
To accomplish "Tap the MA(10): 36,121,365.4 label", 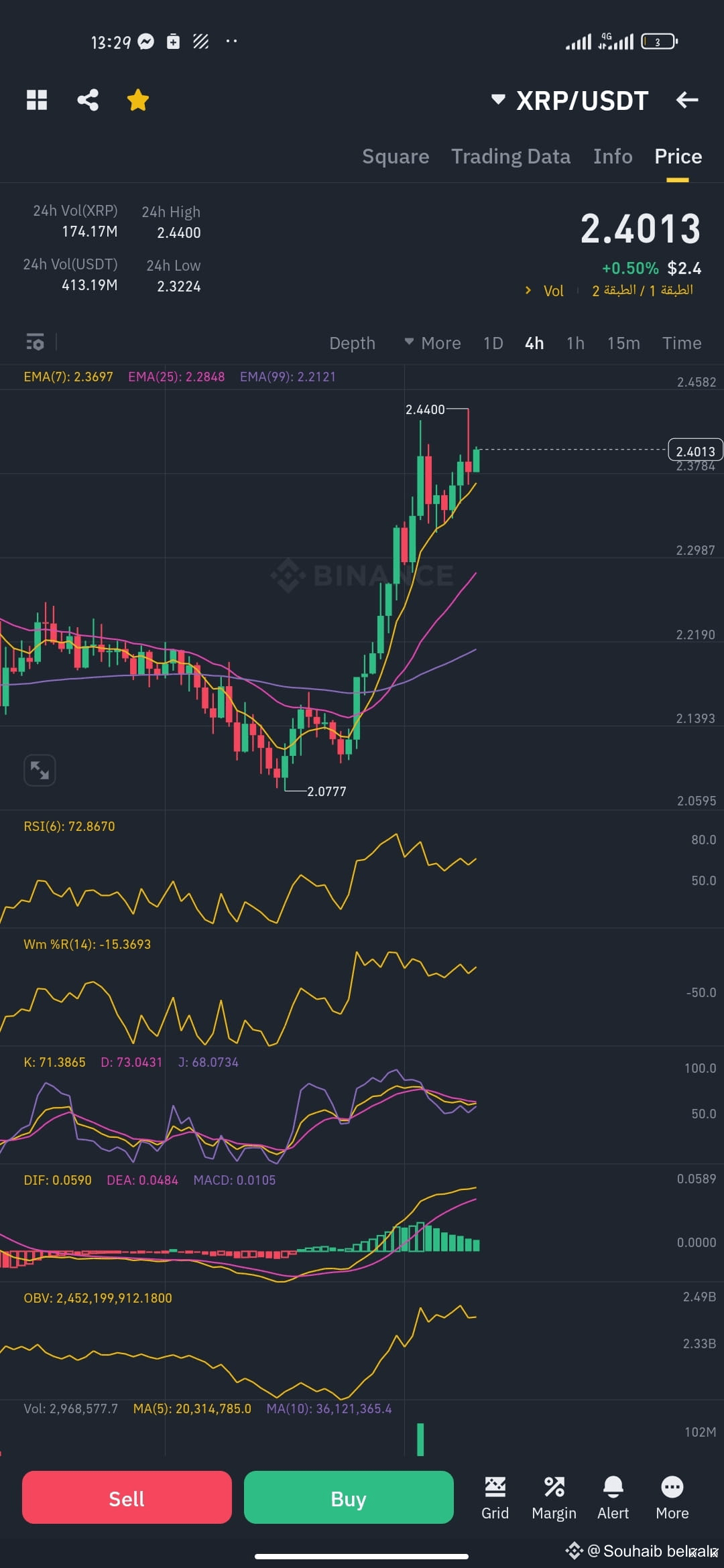I will 329,1409.
